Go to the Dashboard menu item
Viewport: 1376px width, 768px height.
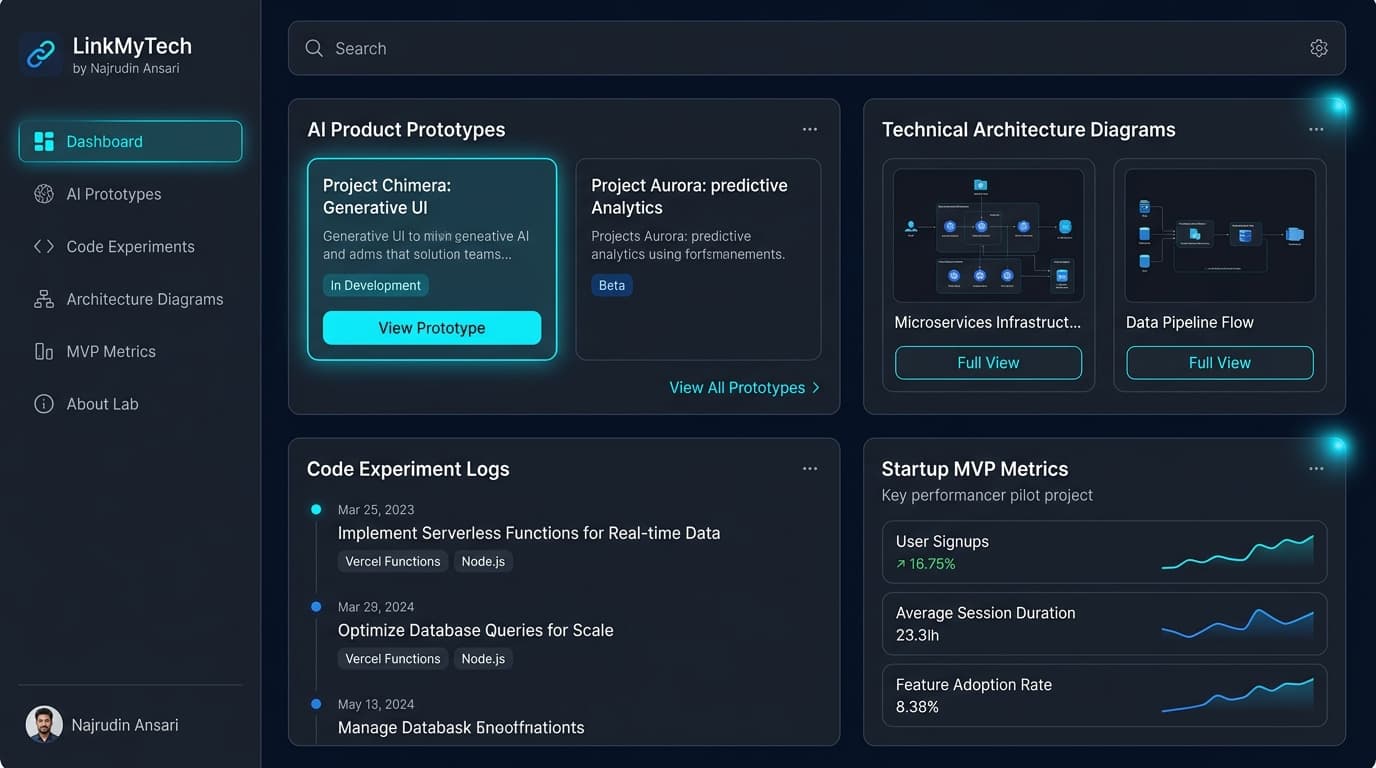130,141
